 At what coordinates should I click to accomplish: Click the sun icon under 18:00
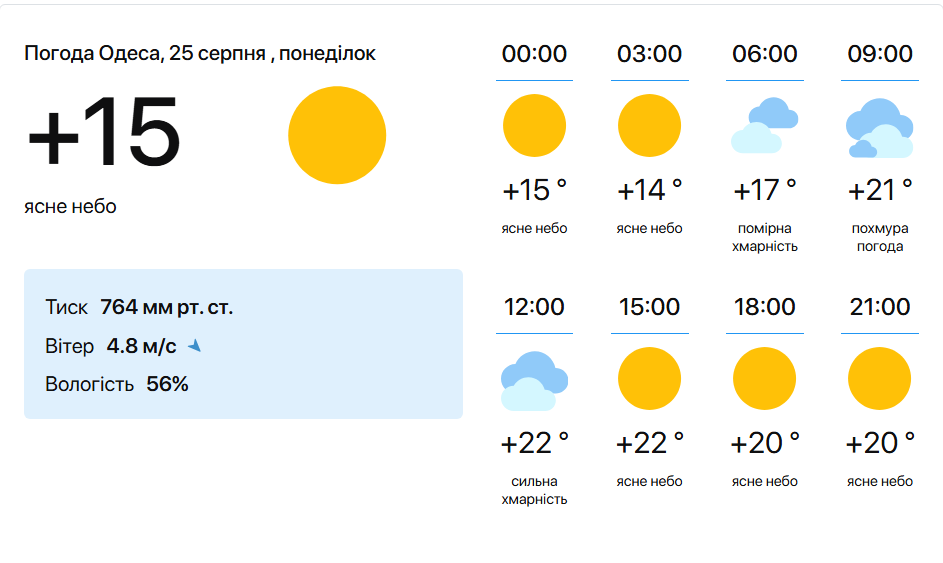click(x=764, y=379)
